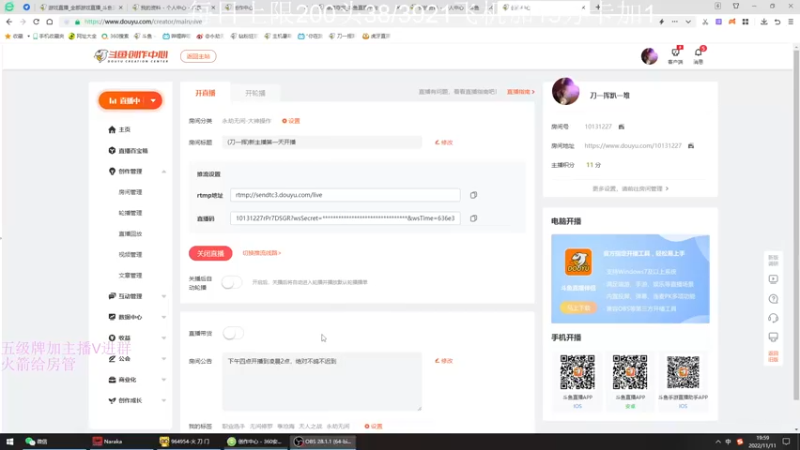Screen dimensions: 800x450
Task: Click the 返回主站 button in header
Action: pos(198,56)
